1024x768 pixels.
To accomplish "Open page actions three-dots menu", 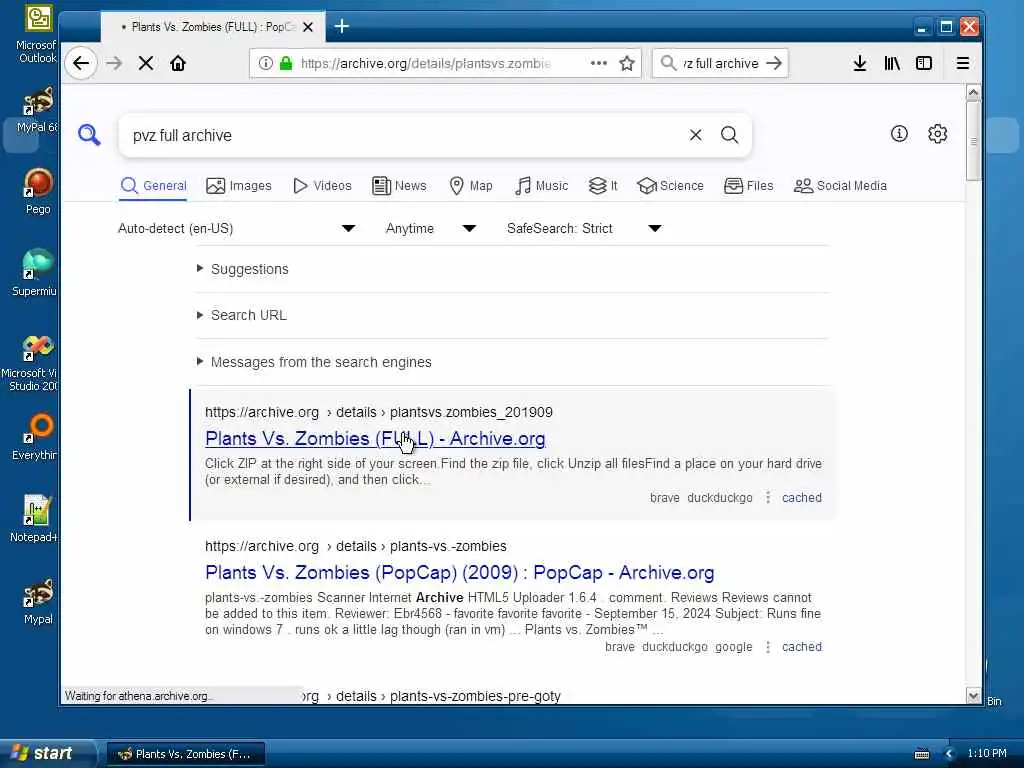I will click(x=598, y=63).
